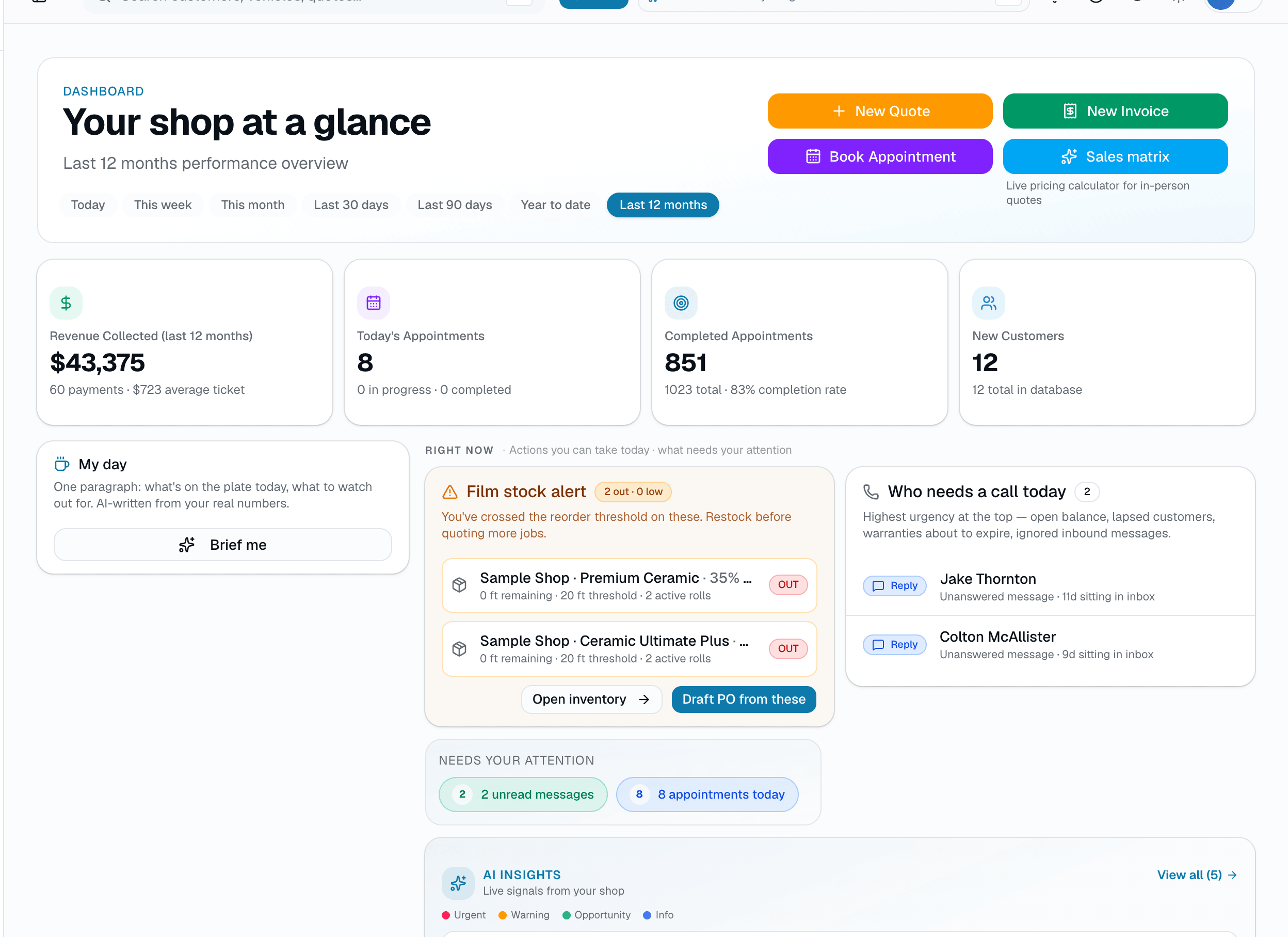This screenshot has width=1288, height=937.
Task: Click the 'NEEDS YOUR ATTENTION' heading
Action: click(x=516, y=761)
